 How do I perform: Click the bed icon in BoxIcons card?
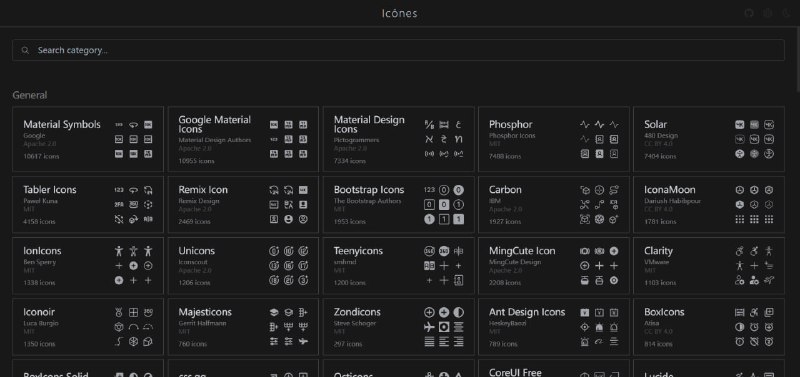coord(739,312)
